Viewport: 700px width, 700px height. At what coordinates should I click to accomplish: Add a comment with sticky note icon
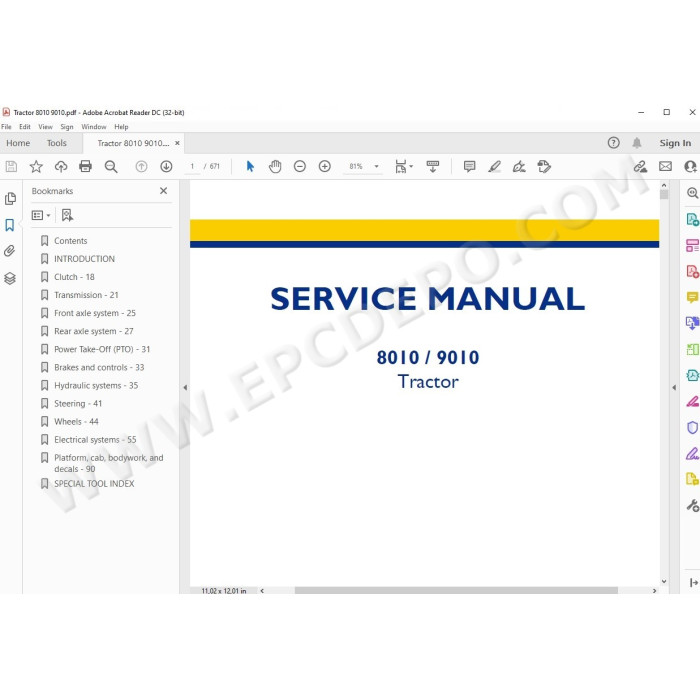coord(469,167)
